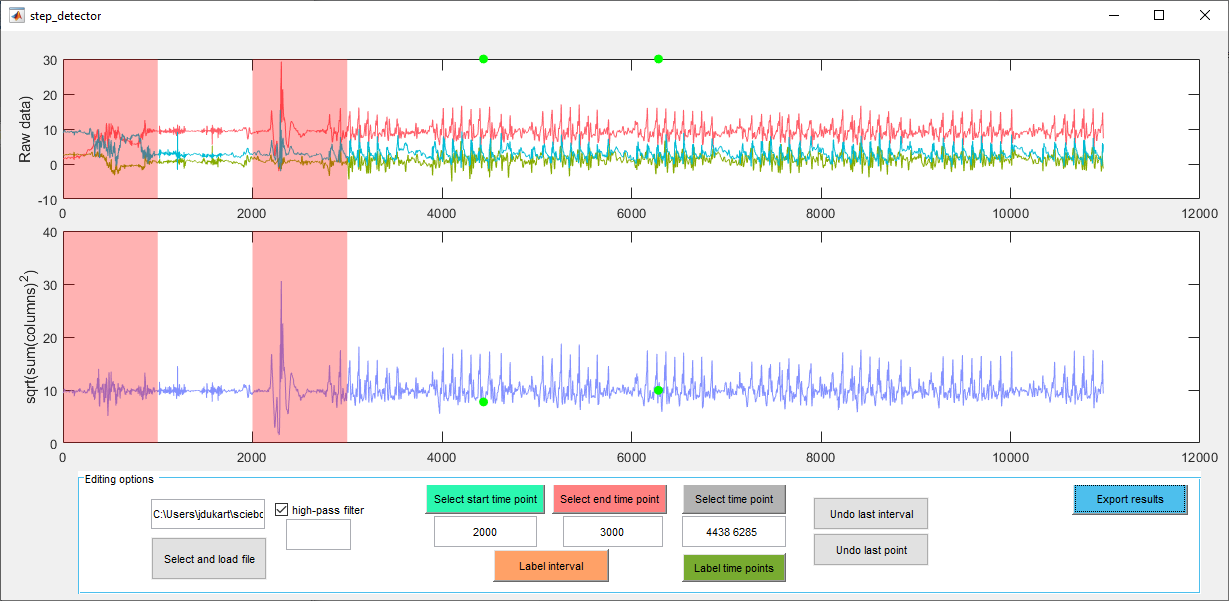1230x603 pixels.
Task: Click the green marker near 6285 on the bottom plot
Action: 657,392
